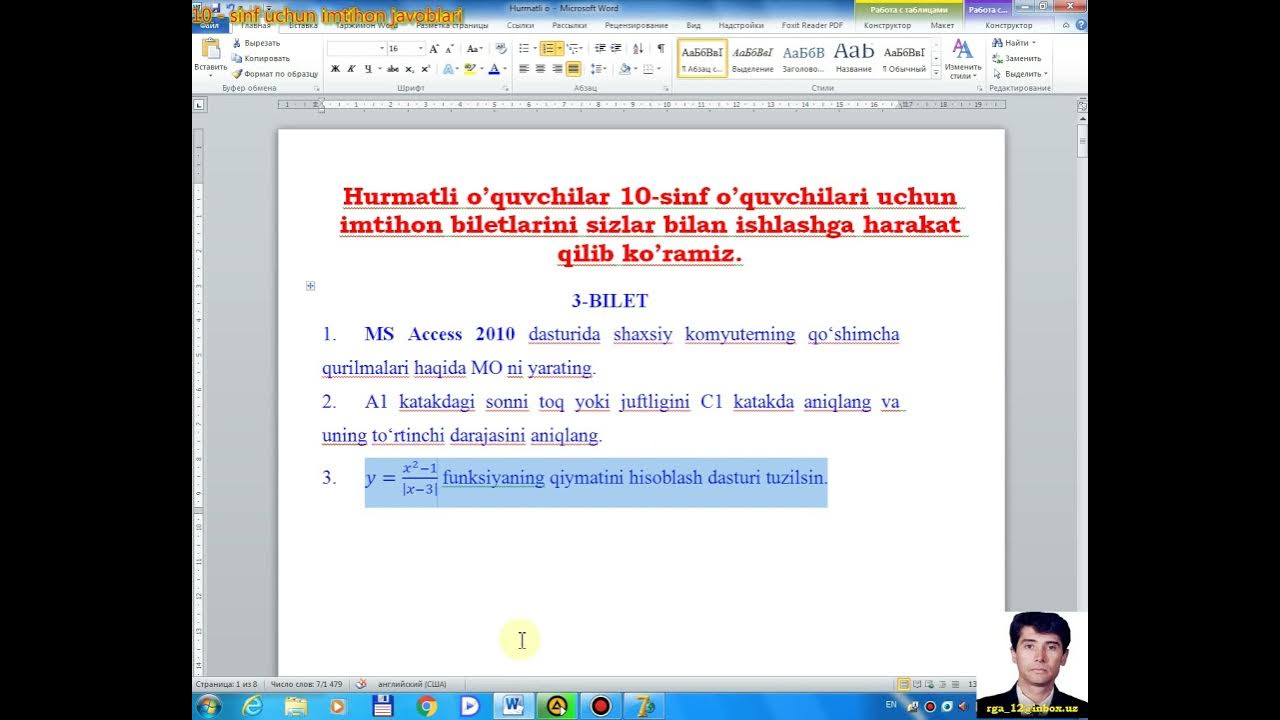
Task: Open the line spacing dropdown
Action: tap(598, 69)
